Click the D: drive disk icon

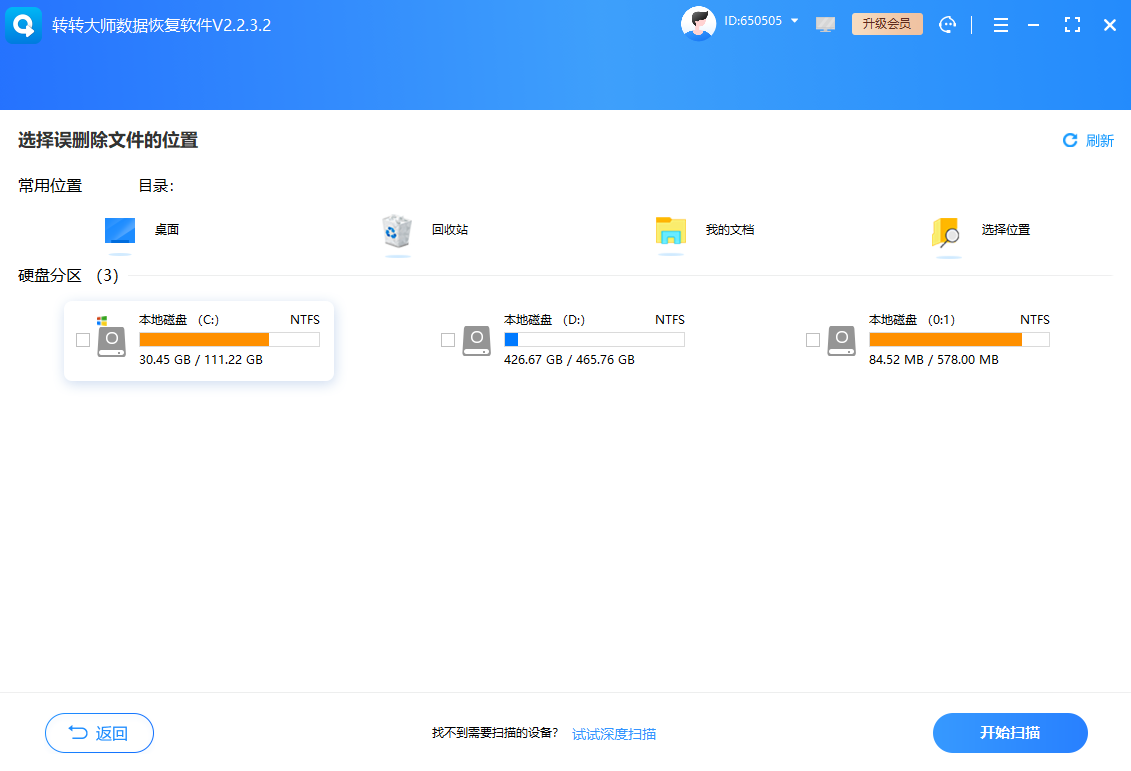[476, 341]
